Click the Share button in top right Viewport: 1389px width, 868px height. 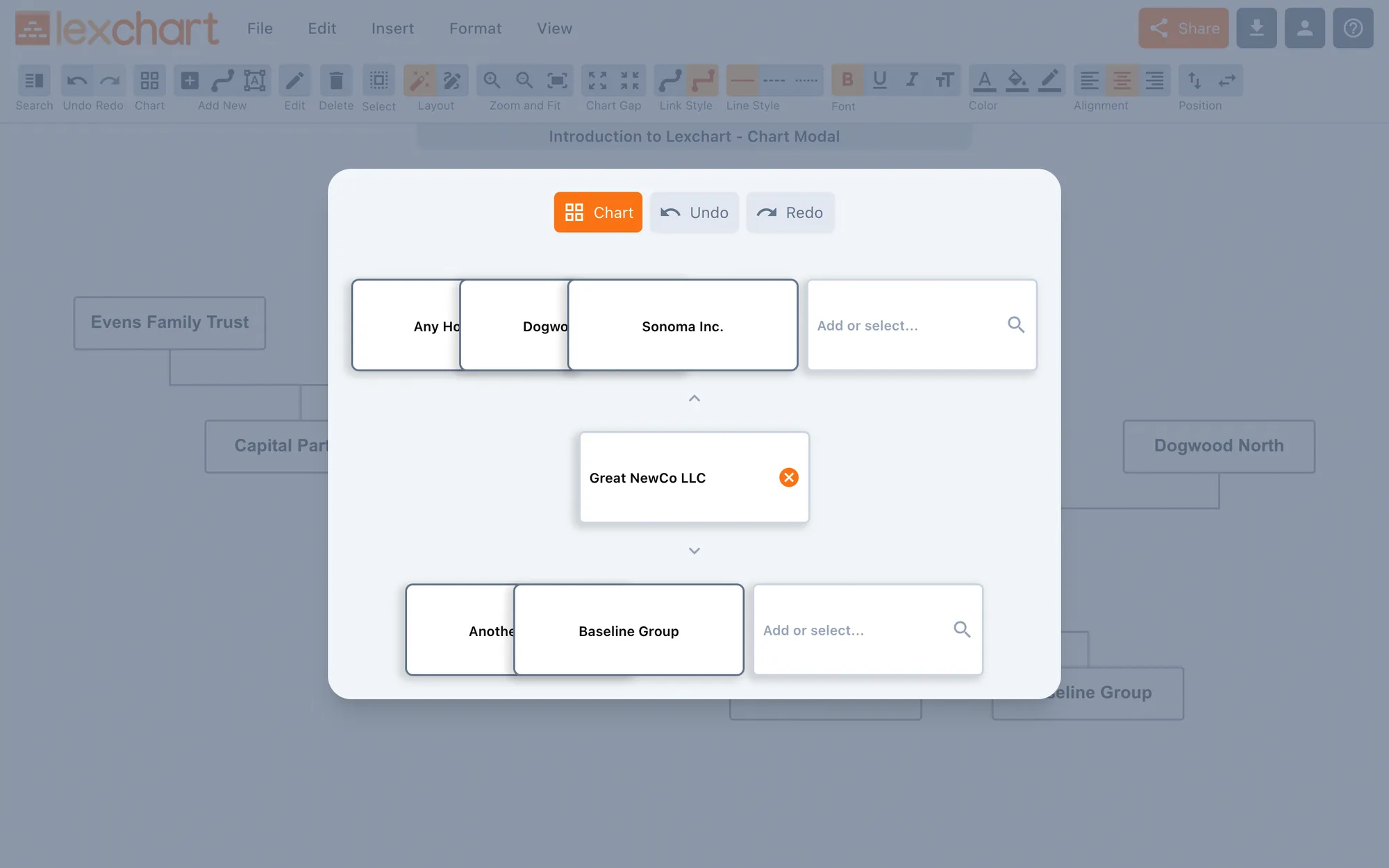1183,27
